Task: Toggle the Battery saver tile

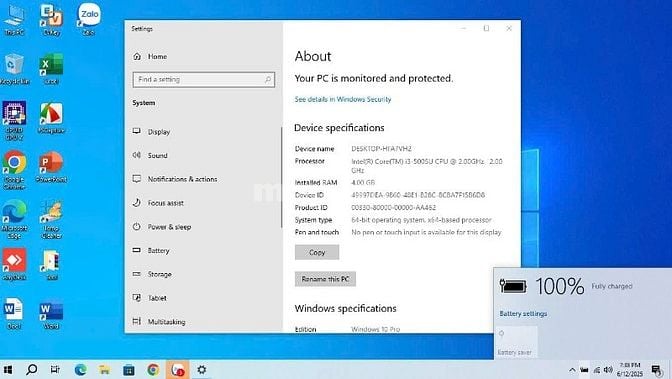Action: click(516, 342)
